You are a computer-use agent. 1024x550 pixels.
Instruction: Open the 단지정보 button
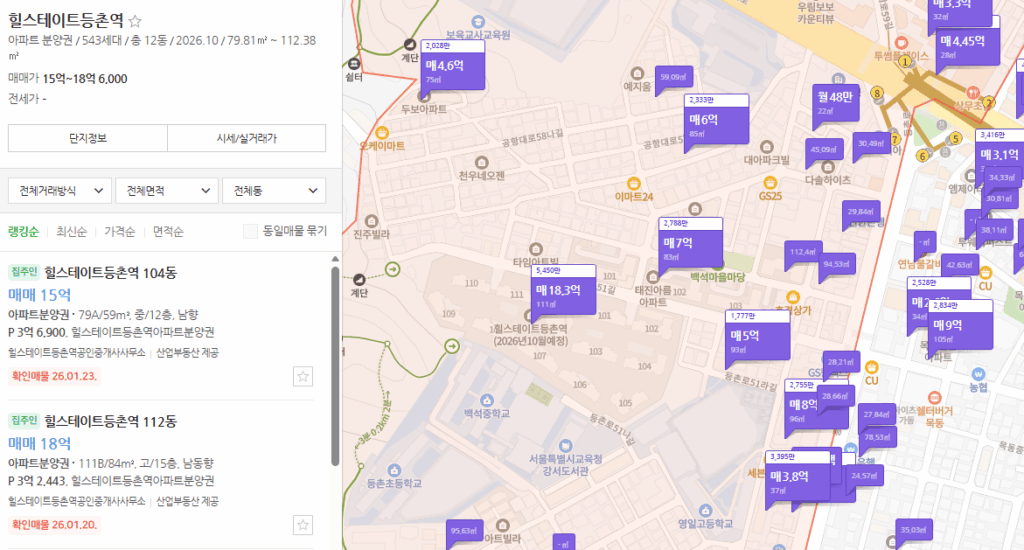click(87, 138)
